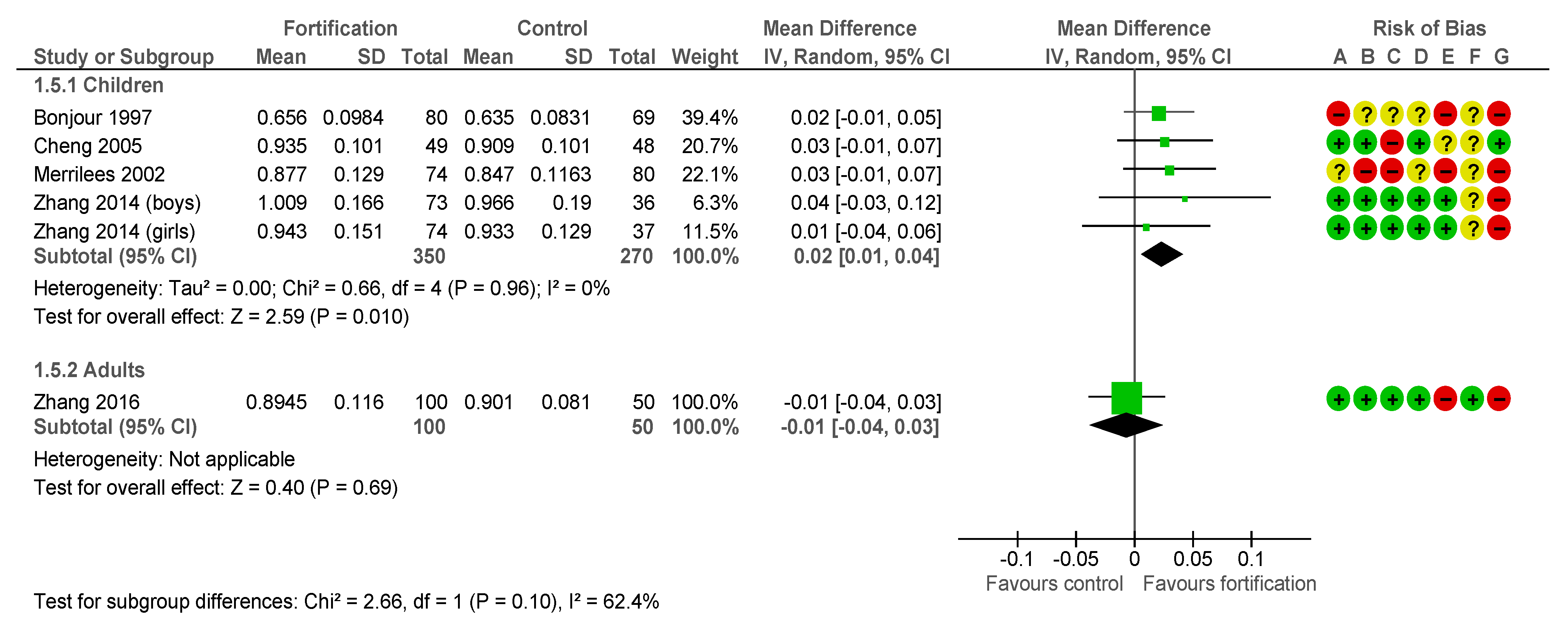Click Zhang 2016's green plus circle in column F
The width and height of the screenshot is (1568, 628).
1472,399
